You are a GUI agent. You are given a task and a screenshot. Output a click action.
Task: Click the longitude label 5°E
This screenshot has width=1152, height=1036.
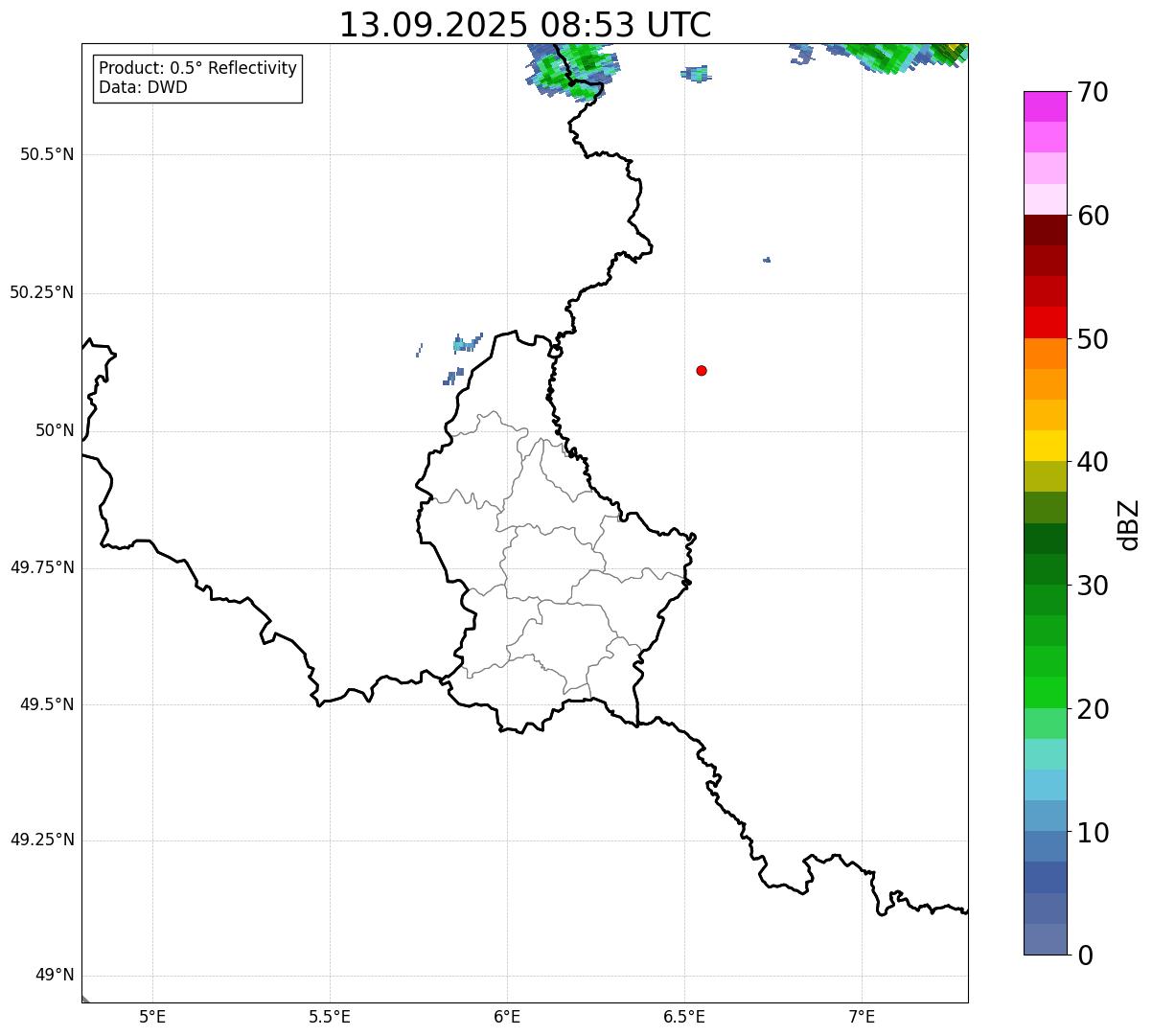[152, 1016]
